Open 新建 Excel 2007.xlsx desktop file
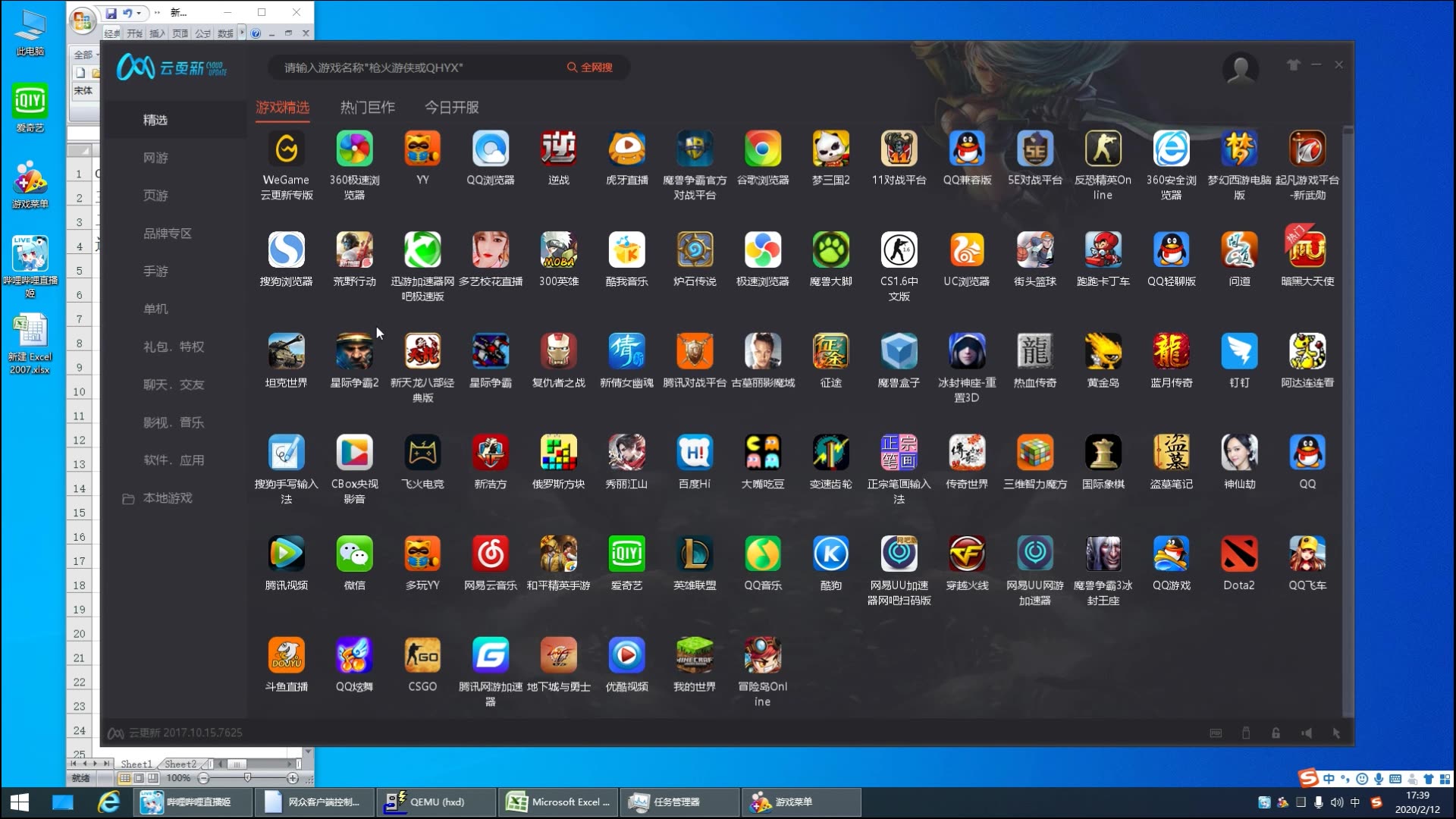1456x819 pixels. [30, 345]
